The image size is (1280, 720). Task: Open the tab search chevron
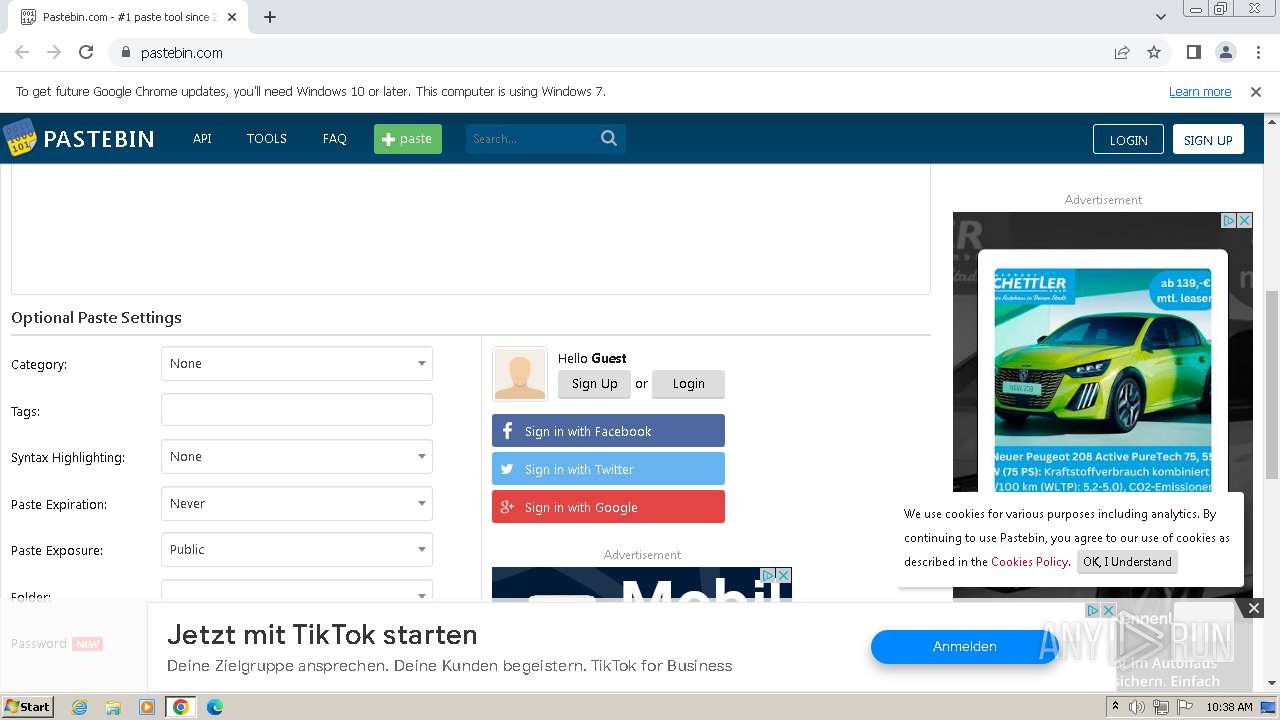pos(1161,17)
